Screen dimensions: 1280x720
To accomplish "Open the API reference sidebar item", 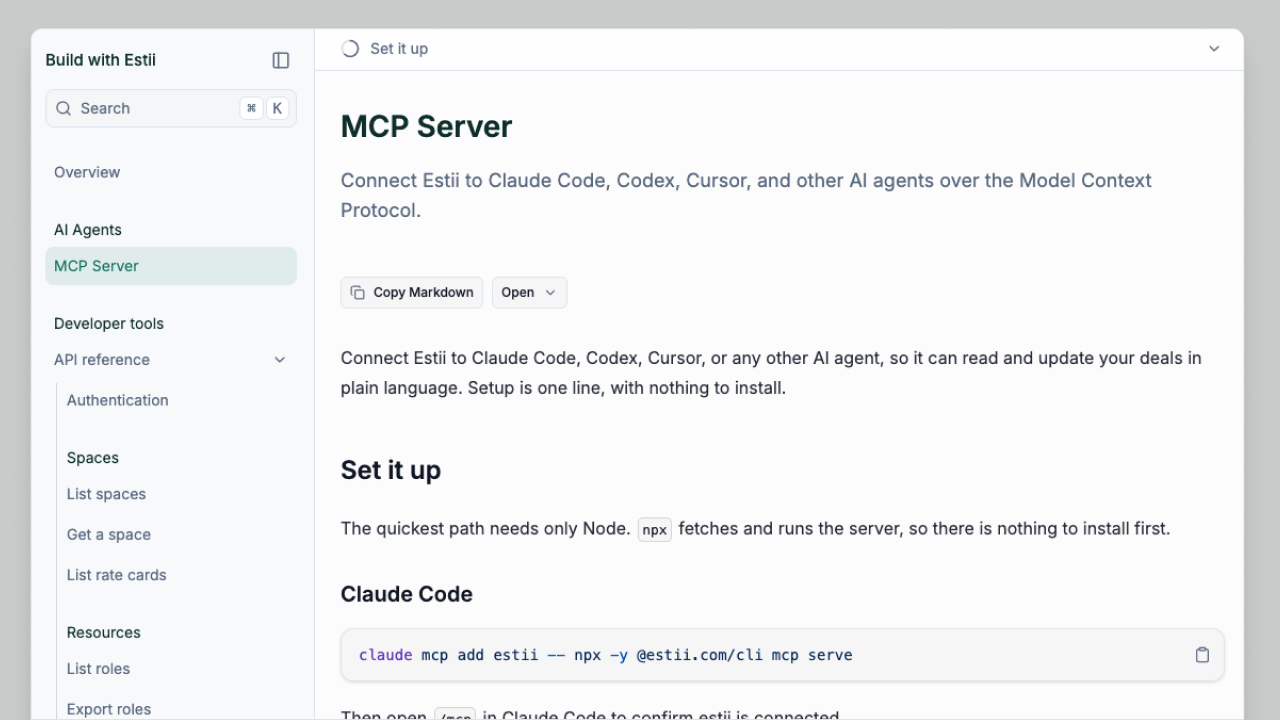I will pos(171,360).
